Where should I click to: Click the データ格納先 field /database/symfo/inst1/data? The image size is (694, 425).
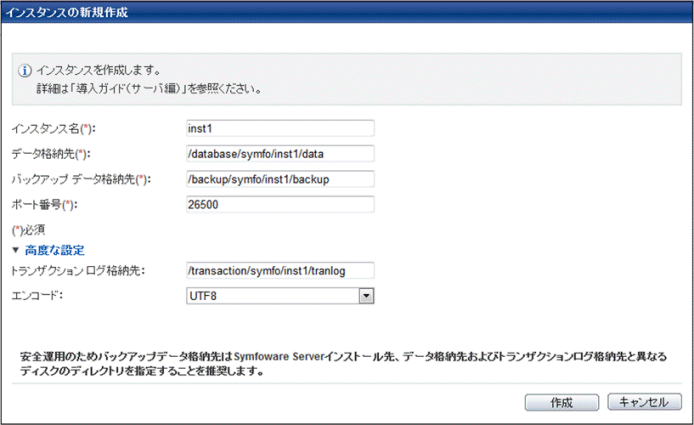click(280, 154)
